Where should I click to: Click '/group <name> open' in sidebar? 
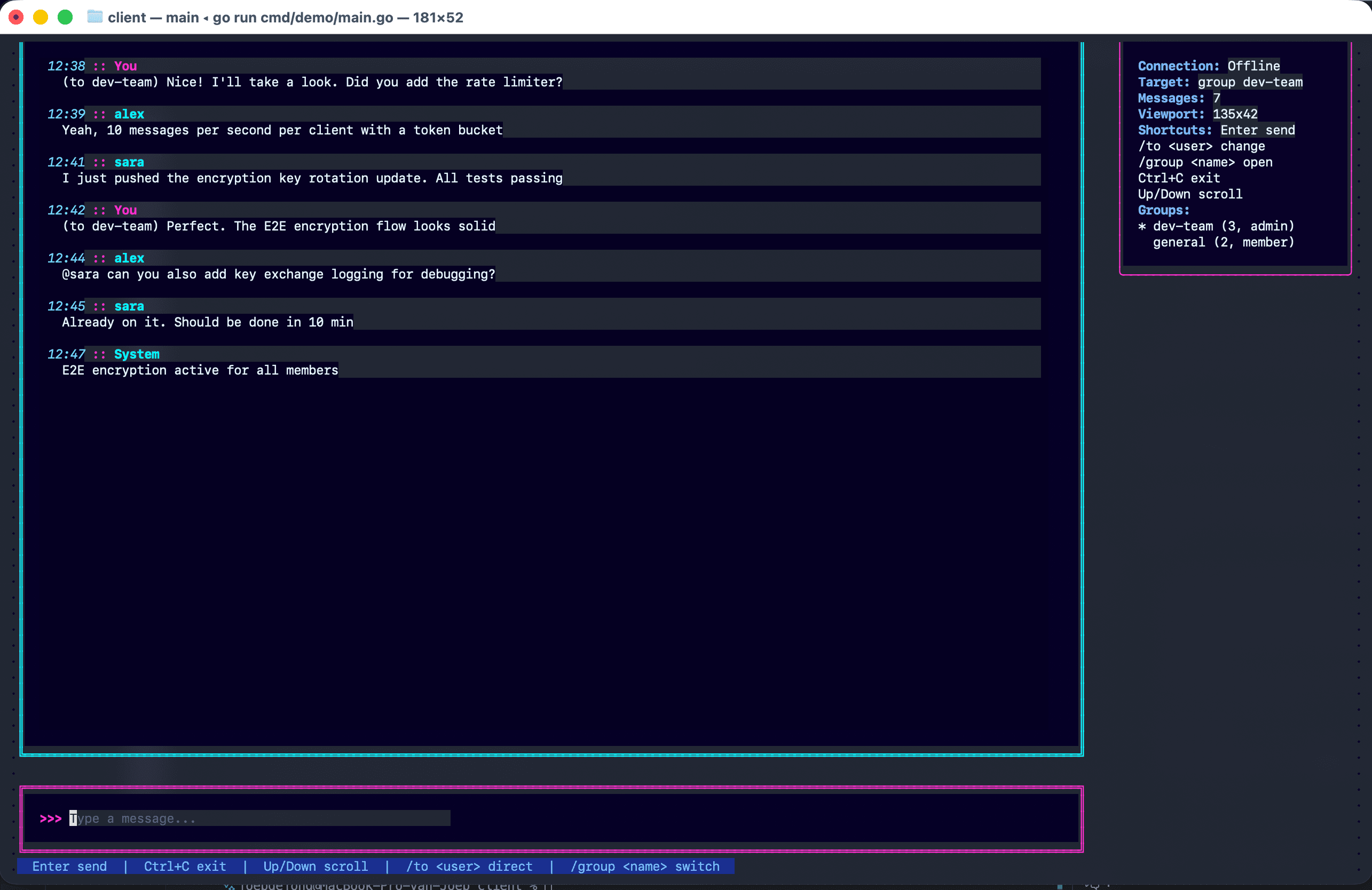[x=1205, y=162]
